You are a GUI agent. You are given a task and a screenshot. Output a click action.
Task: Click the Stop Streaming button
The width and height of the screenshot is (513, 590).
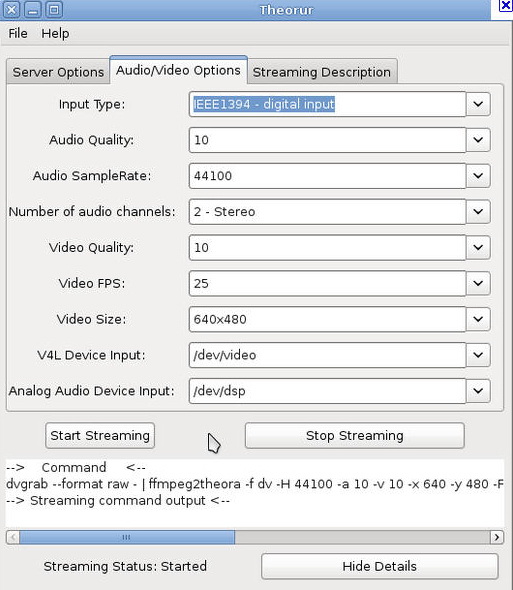point(355,435)
